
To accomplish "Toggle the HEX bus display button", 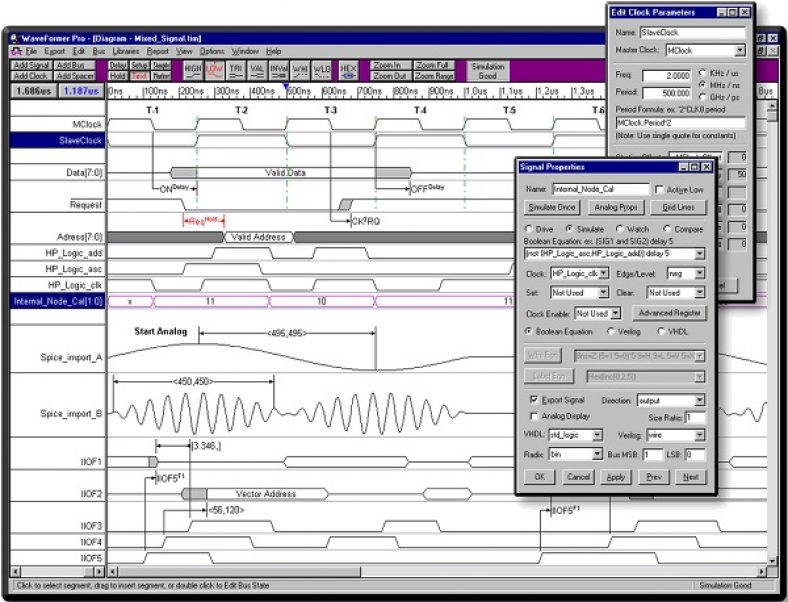I will click(348, 70).
